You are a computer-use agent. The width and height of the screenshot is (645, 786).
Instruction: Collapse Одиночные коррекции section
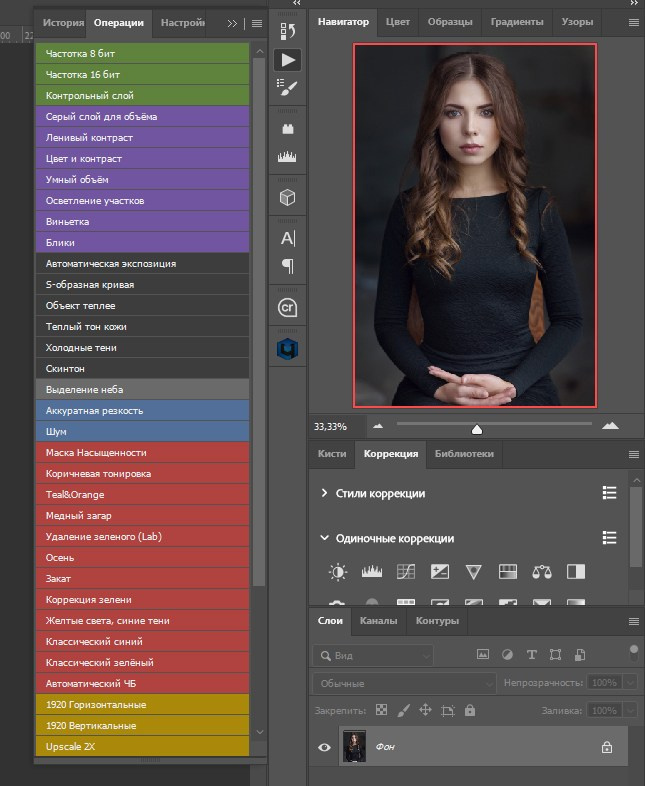pyautogui.click(x=324, y=538)
